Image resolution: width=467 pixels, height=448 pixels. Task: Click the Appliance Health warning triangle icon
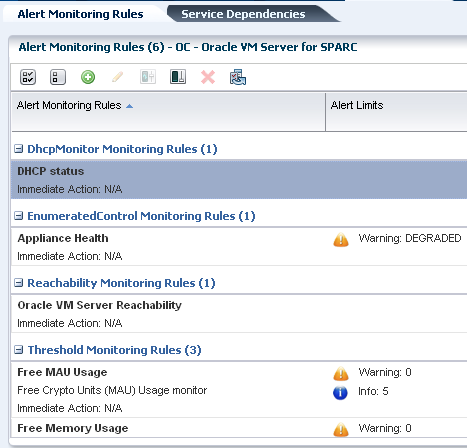tap(341, 239)
